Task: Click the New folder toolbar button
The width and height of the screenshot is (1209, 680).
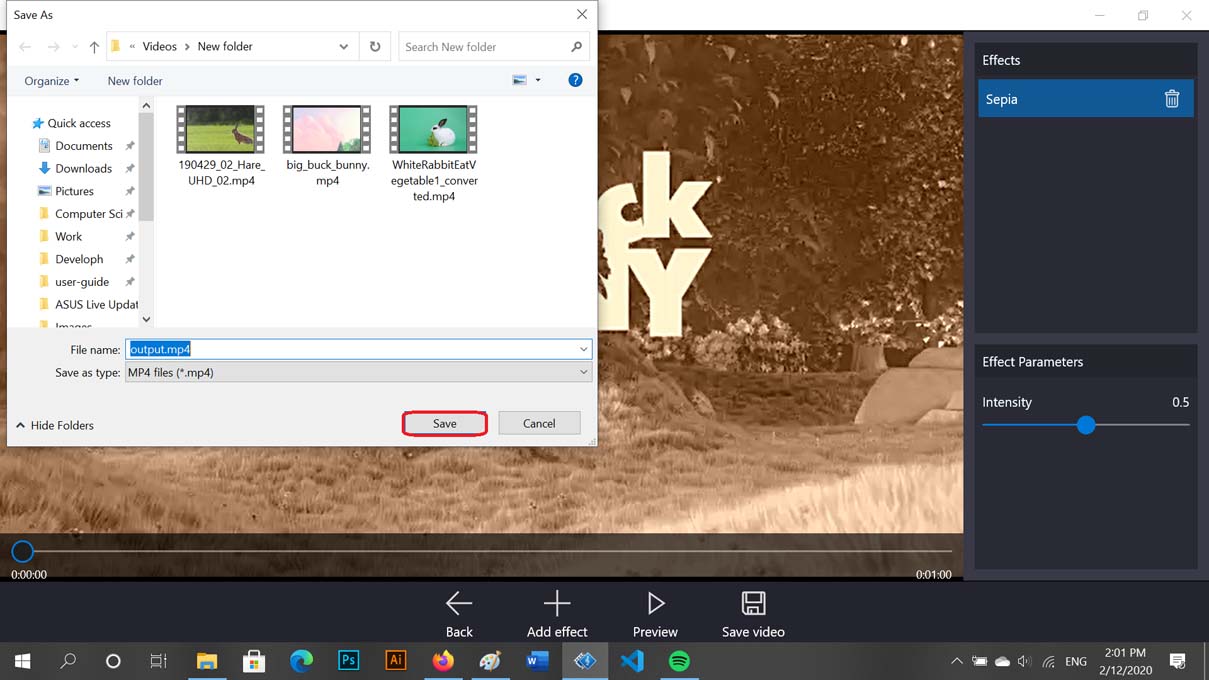Action: pos(135,81)
